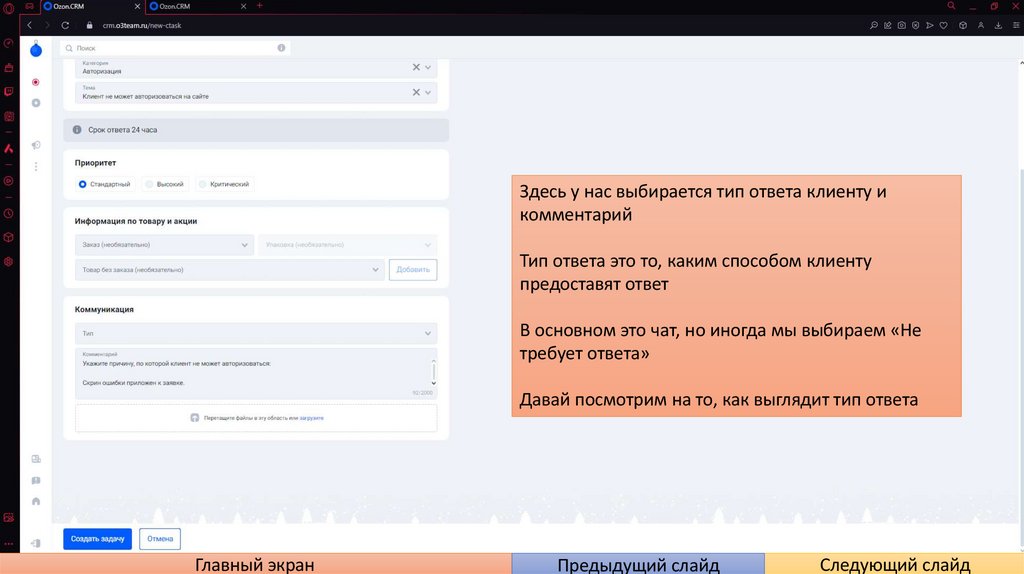Click the Коммуникация section heading

coord(104,310)
